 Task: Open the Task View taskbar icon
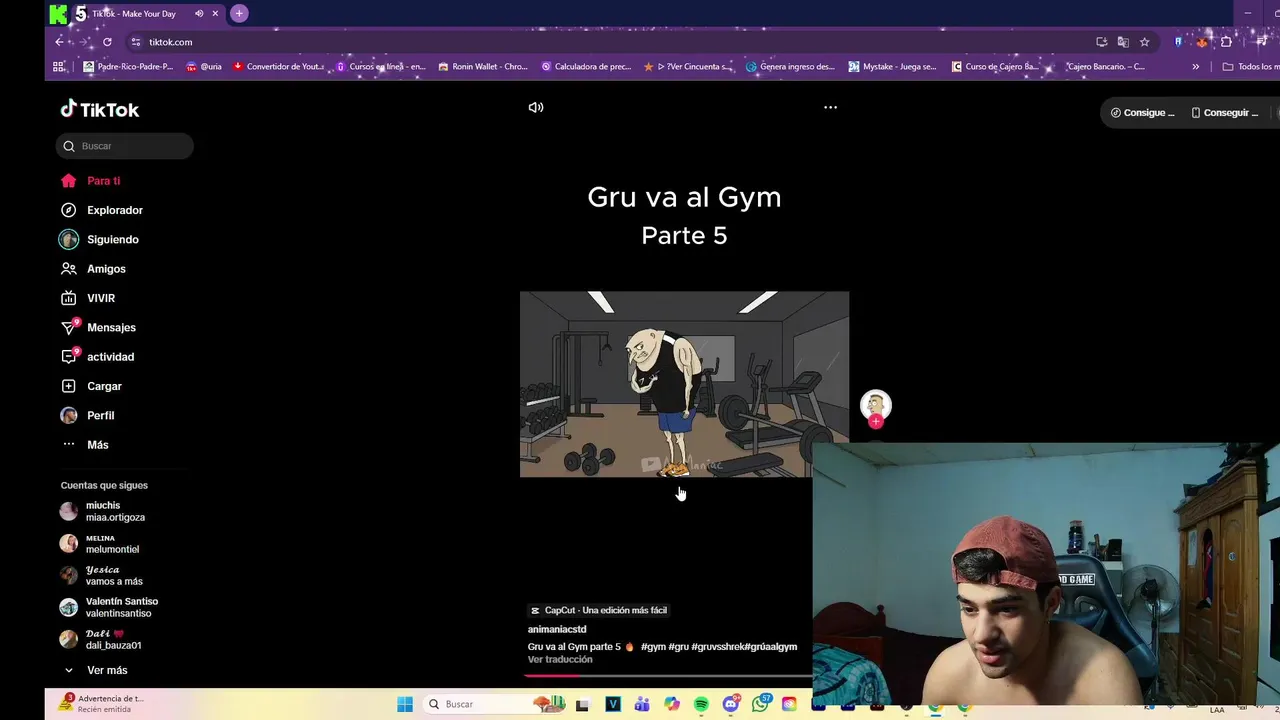[x=583, y=704]
